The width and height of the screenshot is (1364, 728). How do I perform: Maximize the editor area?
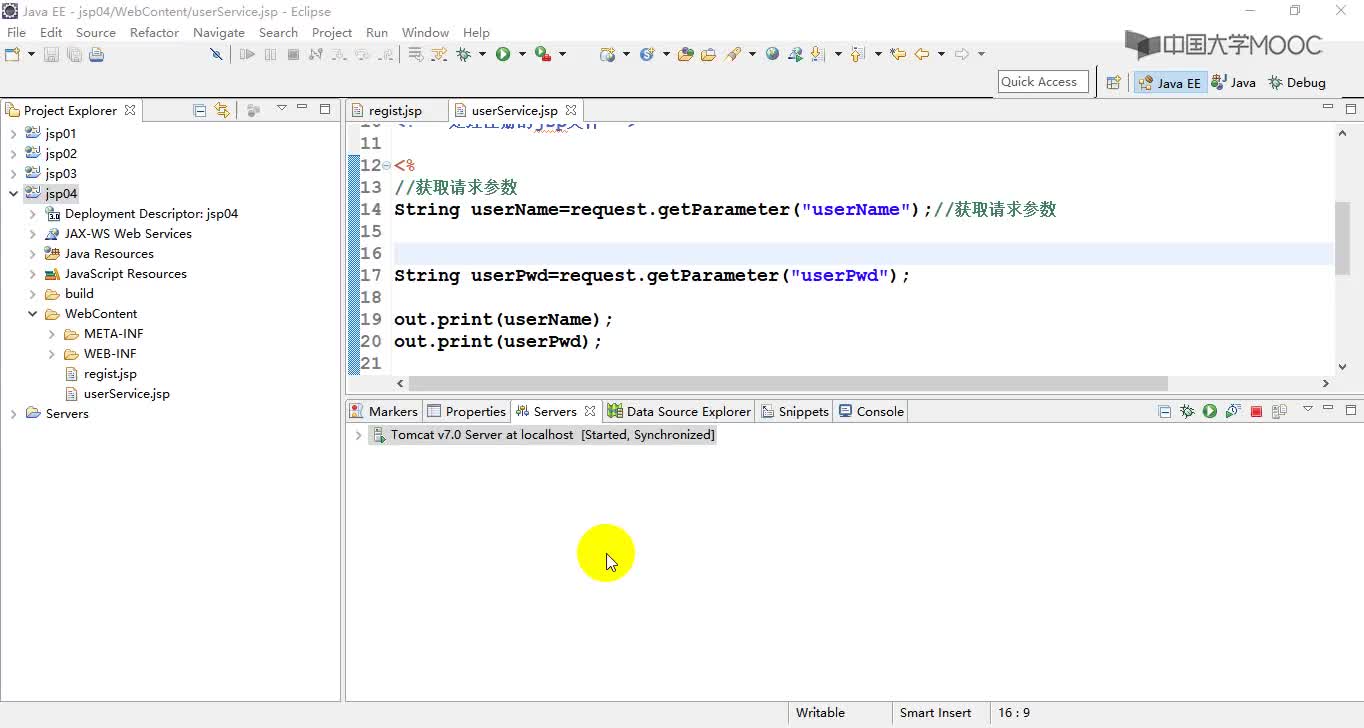click(1350, 107)
